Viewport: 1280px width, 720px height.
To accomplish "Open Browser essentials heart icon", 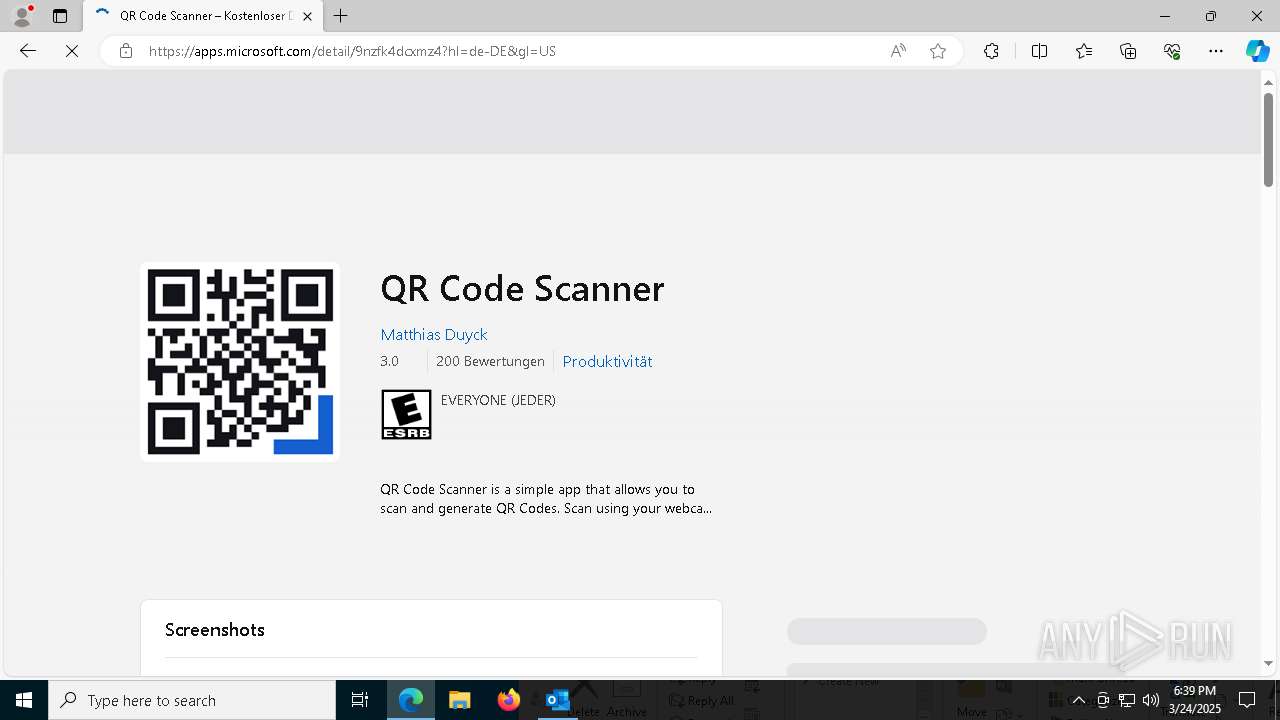I will pos(1172,51).
